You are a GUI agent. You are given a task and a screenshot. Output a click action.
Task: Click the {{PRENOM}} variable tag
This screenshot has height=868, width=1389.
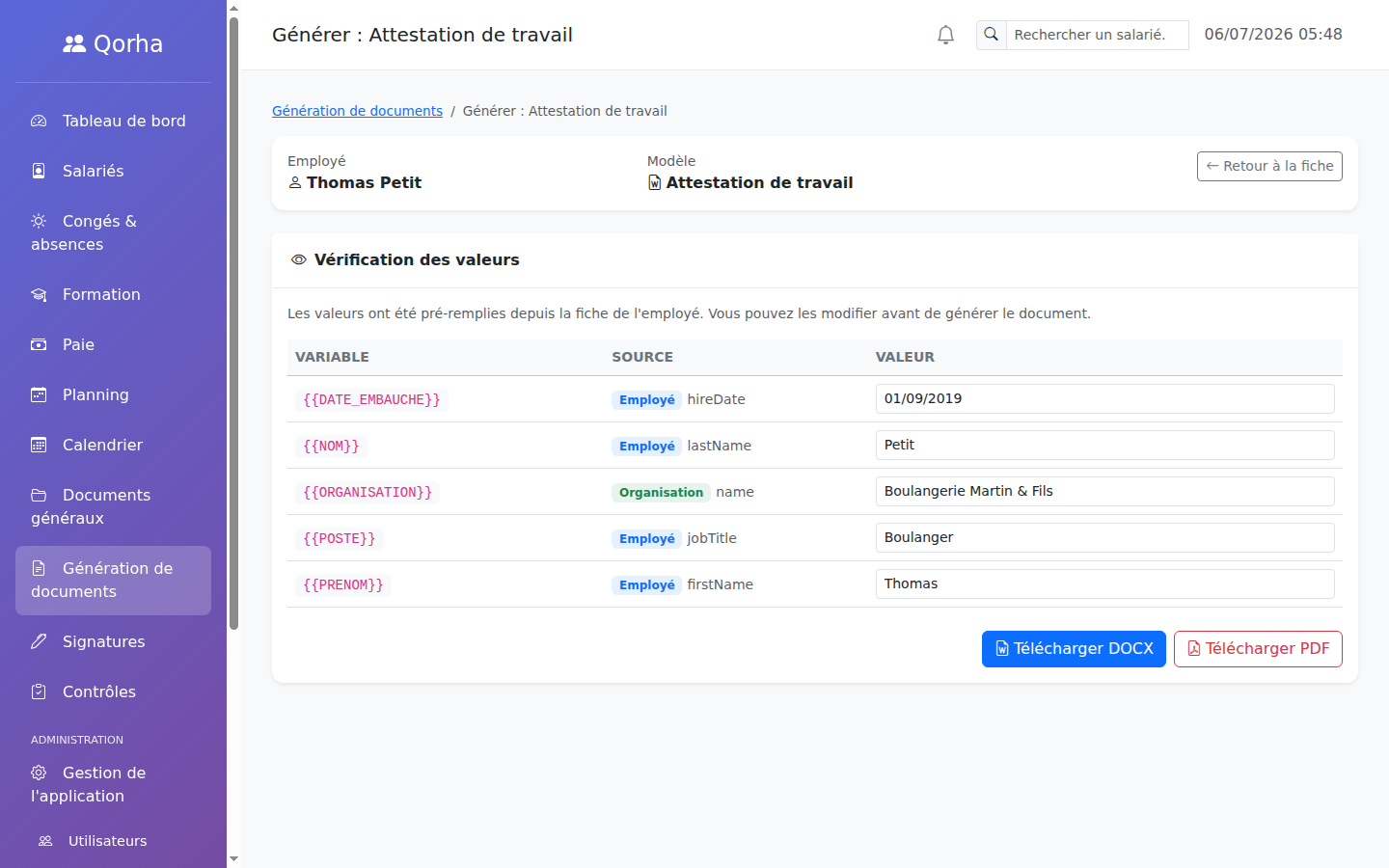[x=343, y=584]
